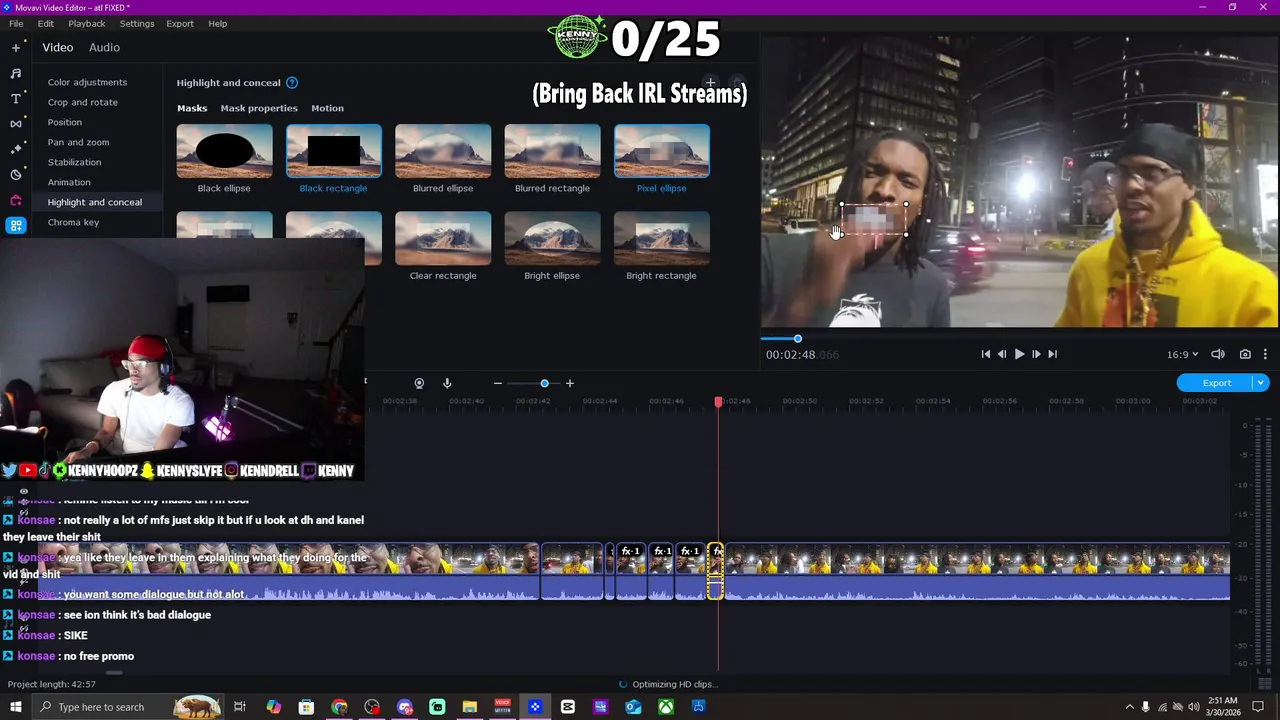
Task: Open Task View on the taskbar
Action: [240, 707]
